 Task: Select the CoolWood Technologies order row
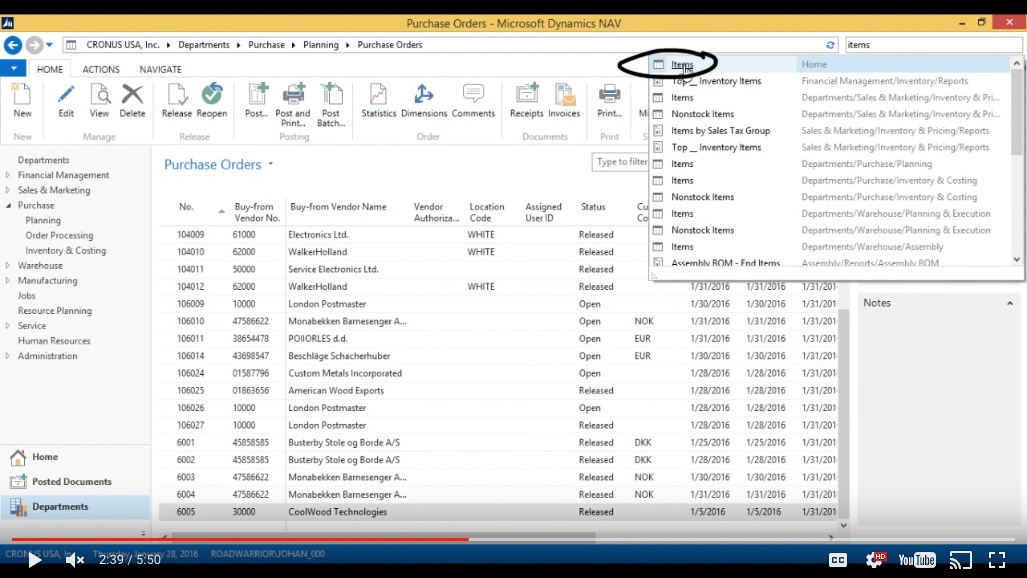[500, 512]
